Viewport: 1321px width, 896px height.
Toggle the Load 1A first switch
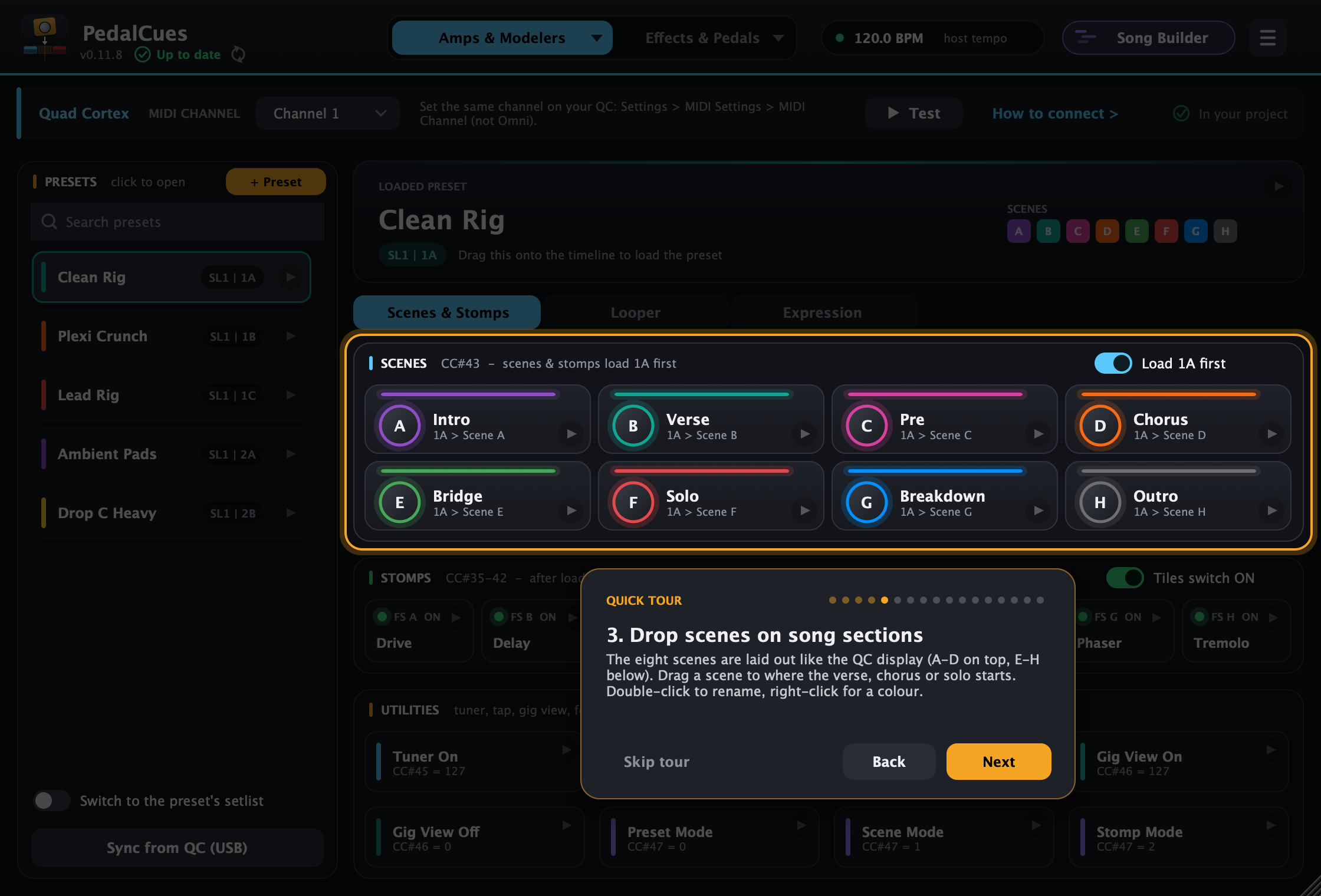pyautogui.click(x=1113, y=363)
